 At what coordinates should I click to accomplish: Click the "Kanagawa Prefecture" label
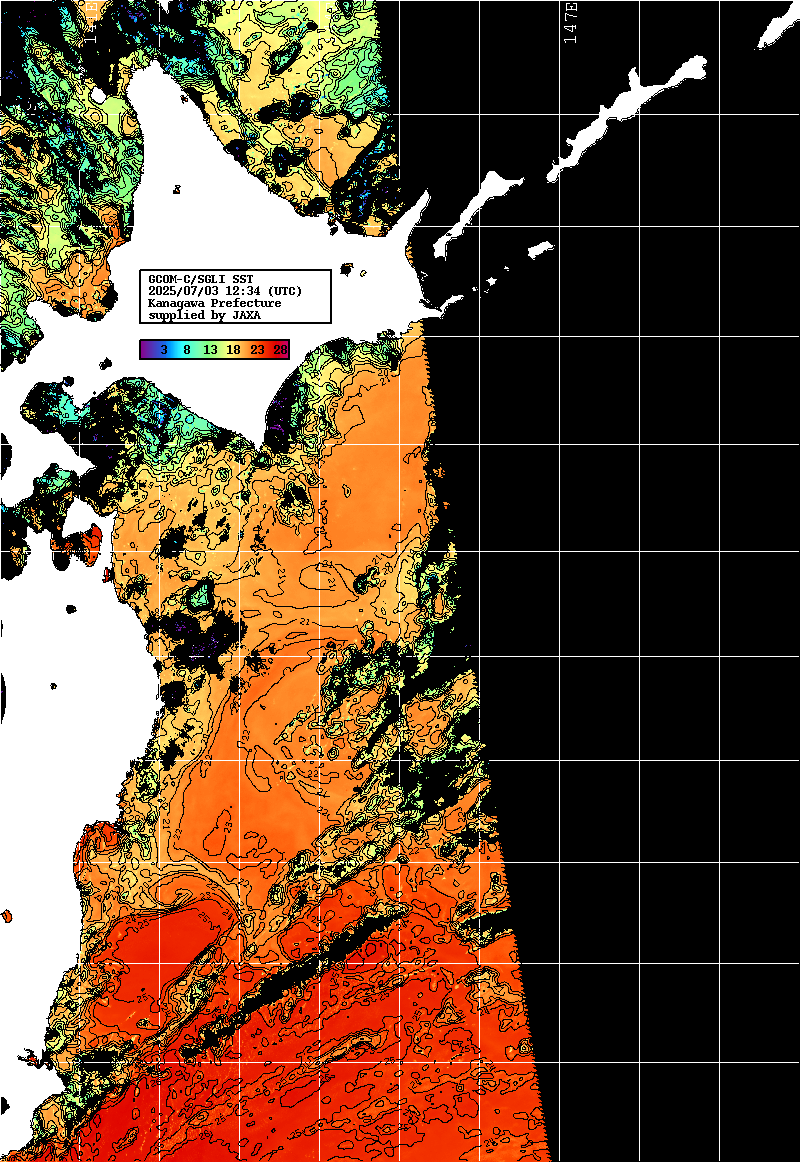(x=215, y=303)
